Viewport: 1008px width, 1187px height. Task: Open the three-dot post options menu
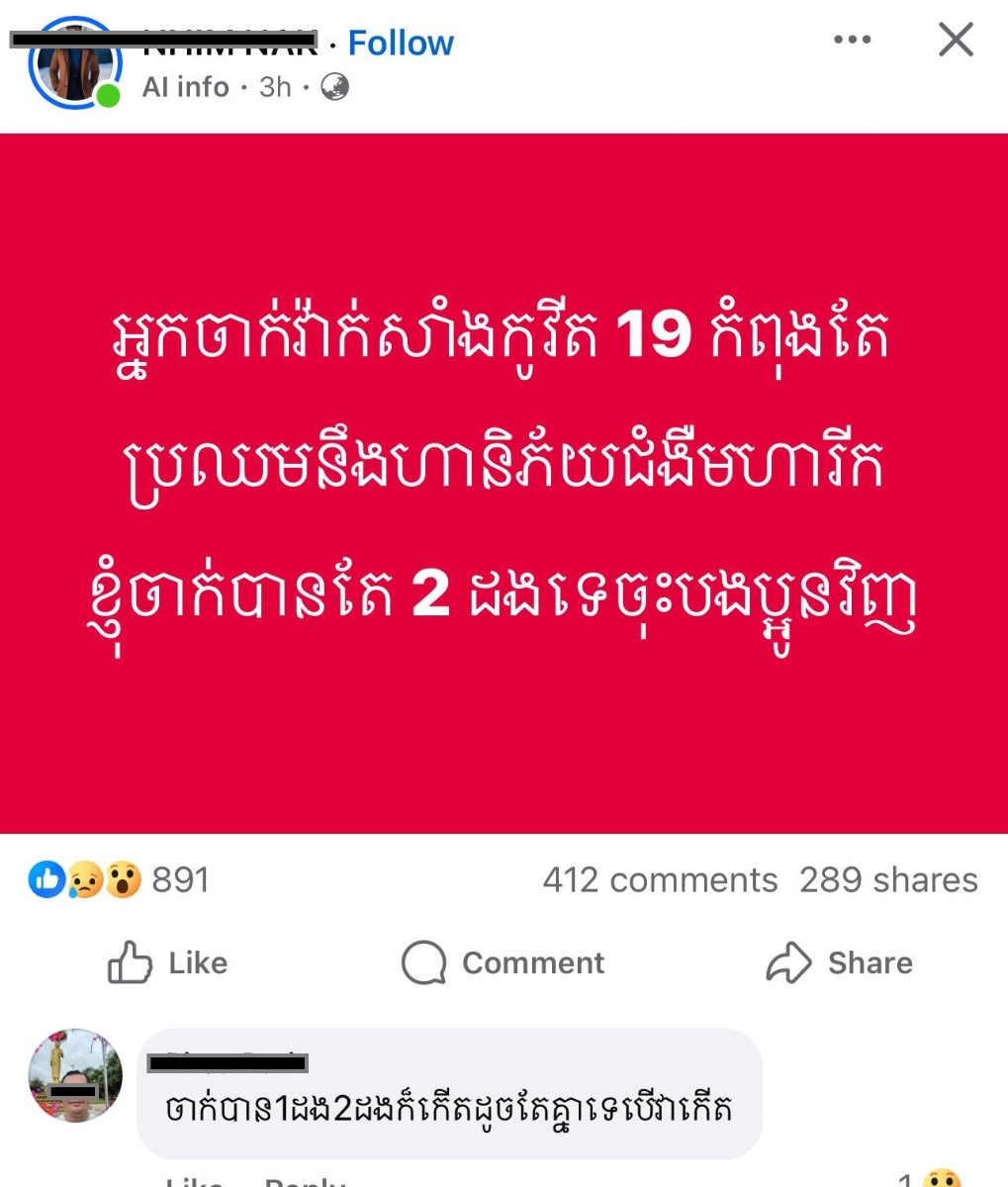point(852,41)
